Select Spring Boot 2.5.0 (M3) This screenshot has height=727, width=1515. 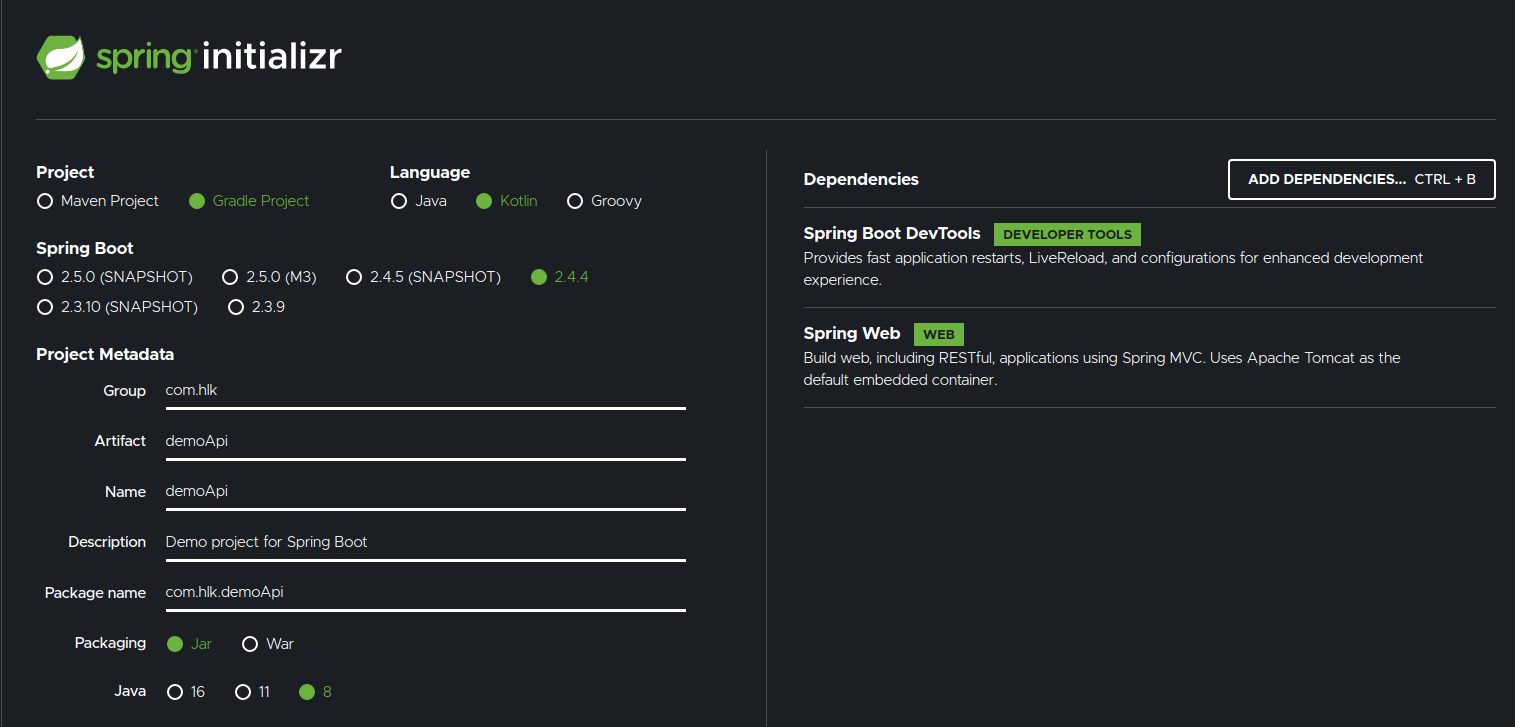pos(230,277)
